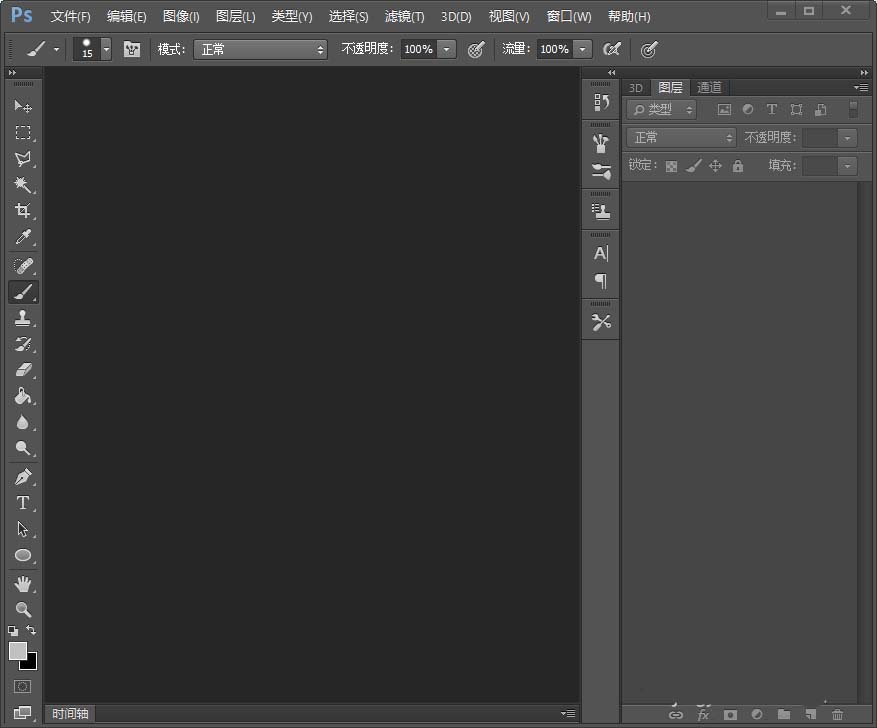Image resolution: width=877 pixels, height=728 pixels.
Task: Expand the layer filter 类型 dropdown
Action: tap(662, 110)
